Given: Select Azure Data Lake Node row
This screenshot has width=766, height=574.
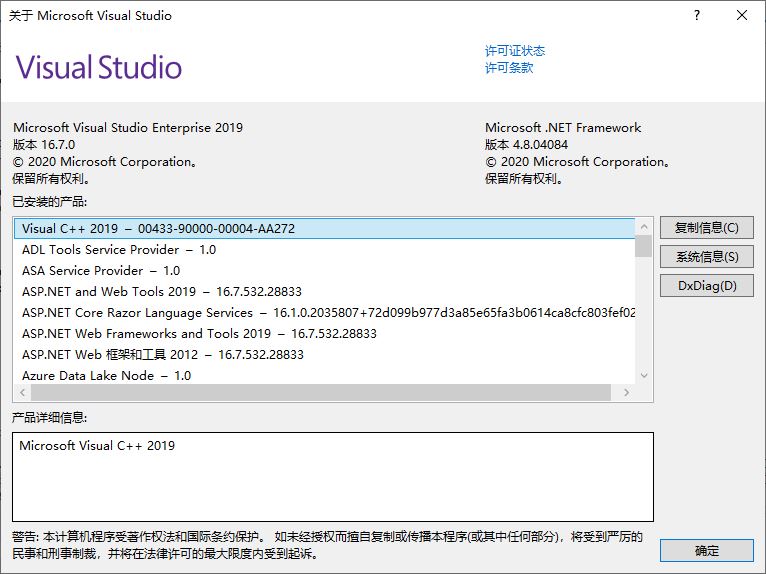Looking at the screenshot, I should pyautogui.click(x=324, y=375).
